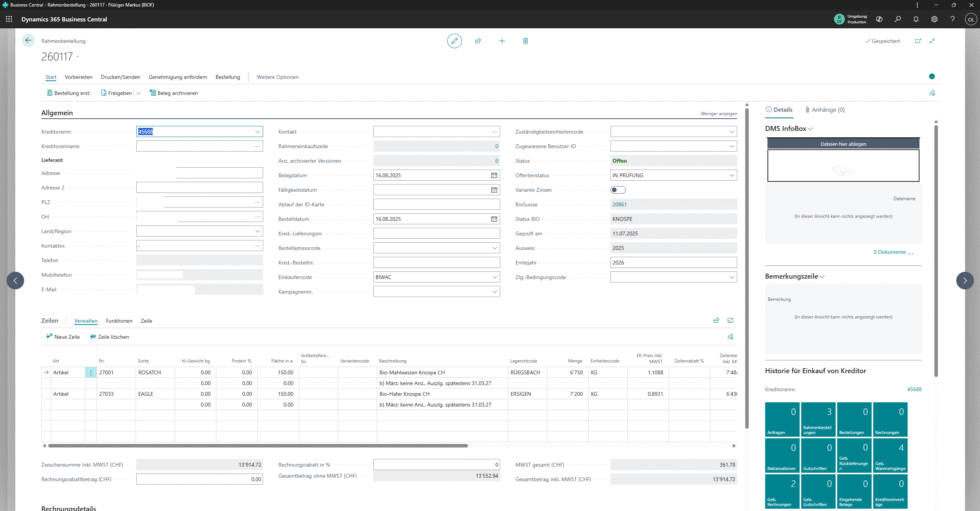Toggle the Variante Zinsen switch

click(618, 189)
